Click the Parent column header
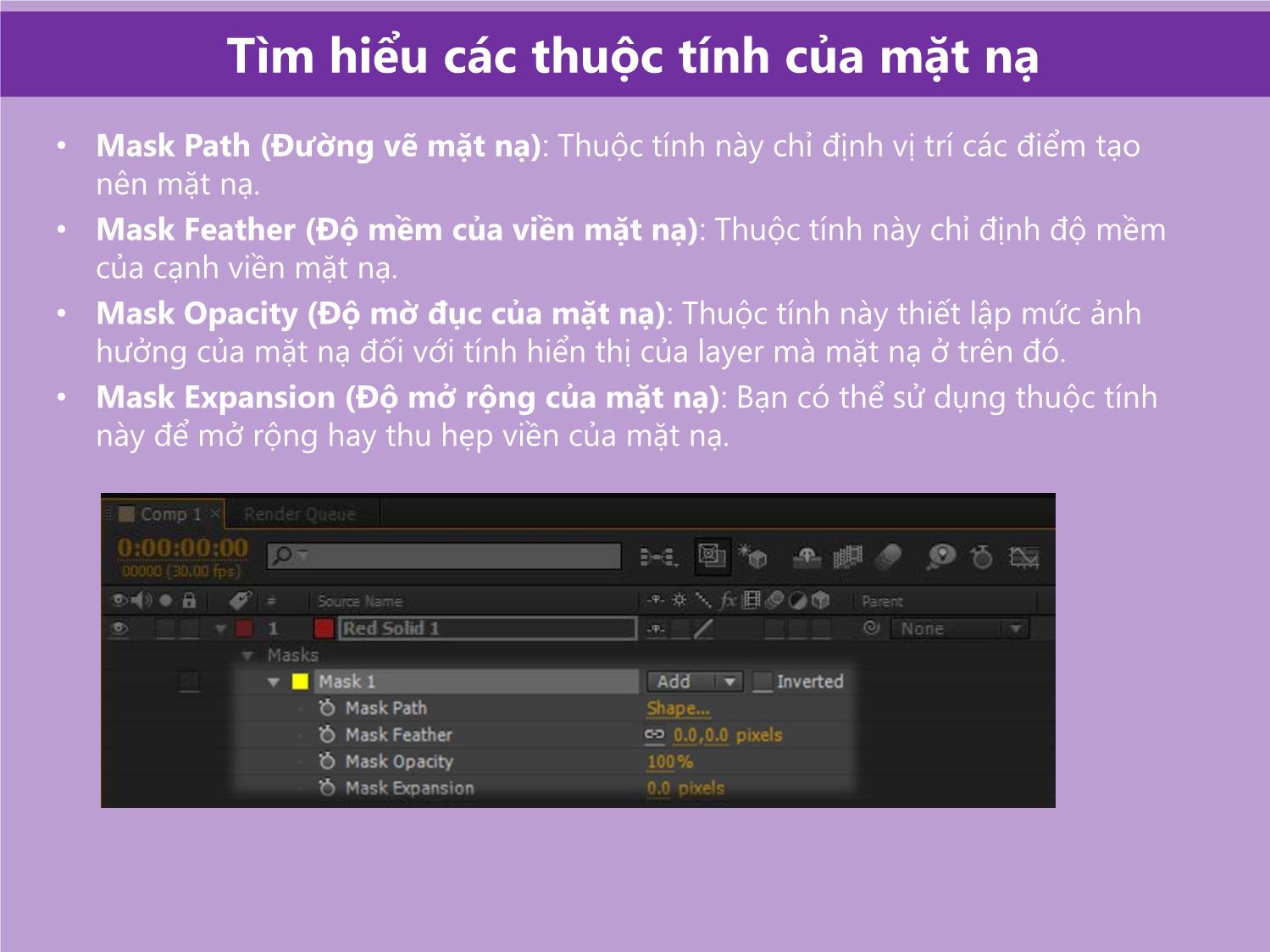The height and width of the screenshot is (952, 1270). 882,601
